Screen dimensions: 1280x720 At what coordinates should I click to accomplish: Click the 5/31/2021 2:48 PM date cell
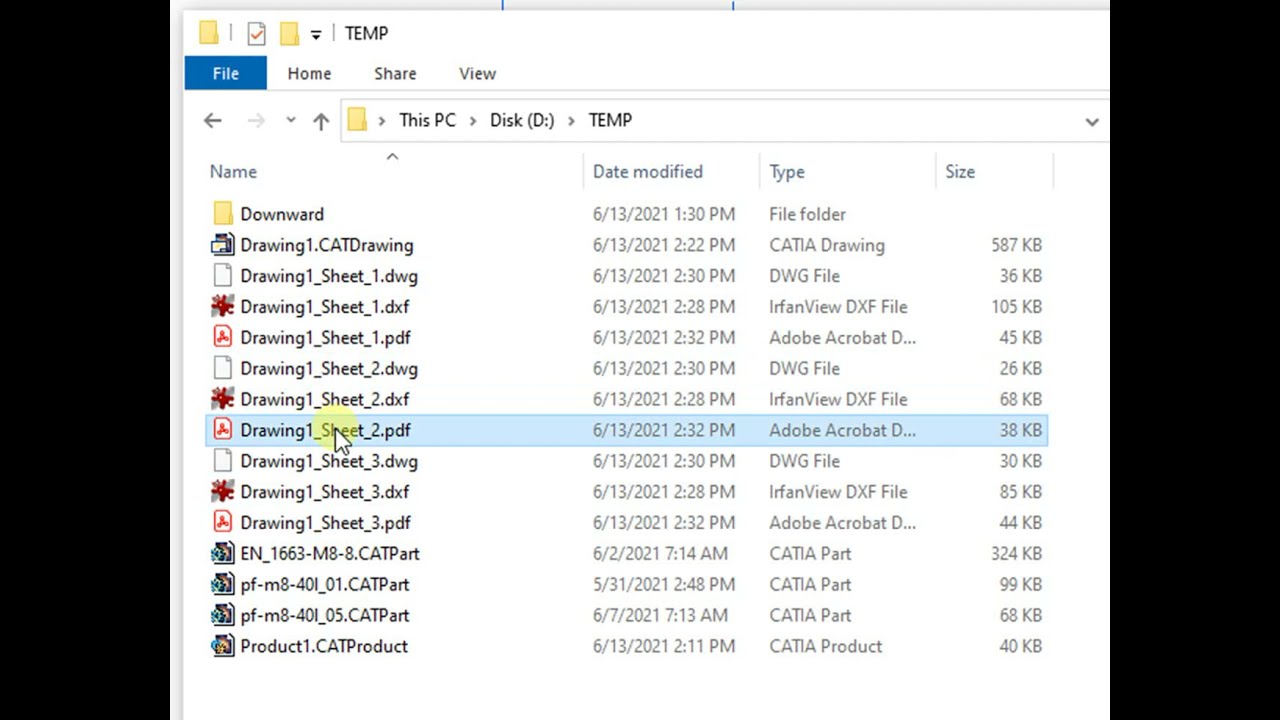[x=664, y=585]
